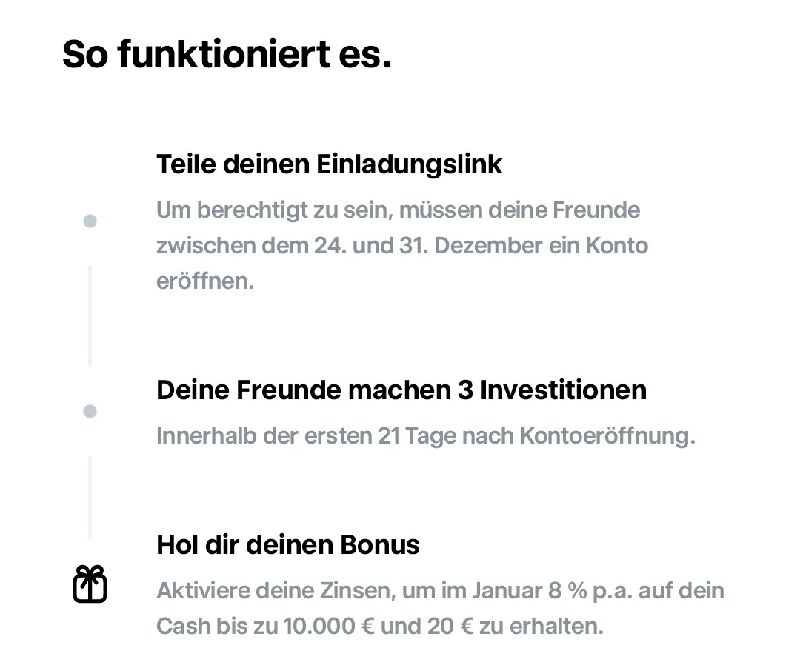Click the connector line above the gift icon
Image resolution: width=800 pixels, height=668 pixels.
tap(90, 498)
